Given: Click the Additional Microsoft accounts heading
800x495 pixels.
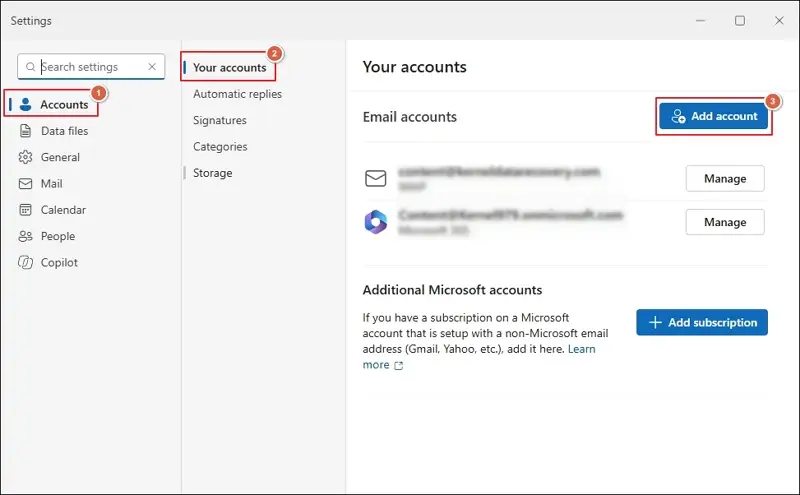Looking at the screenshot, I should point(452,290).
